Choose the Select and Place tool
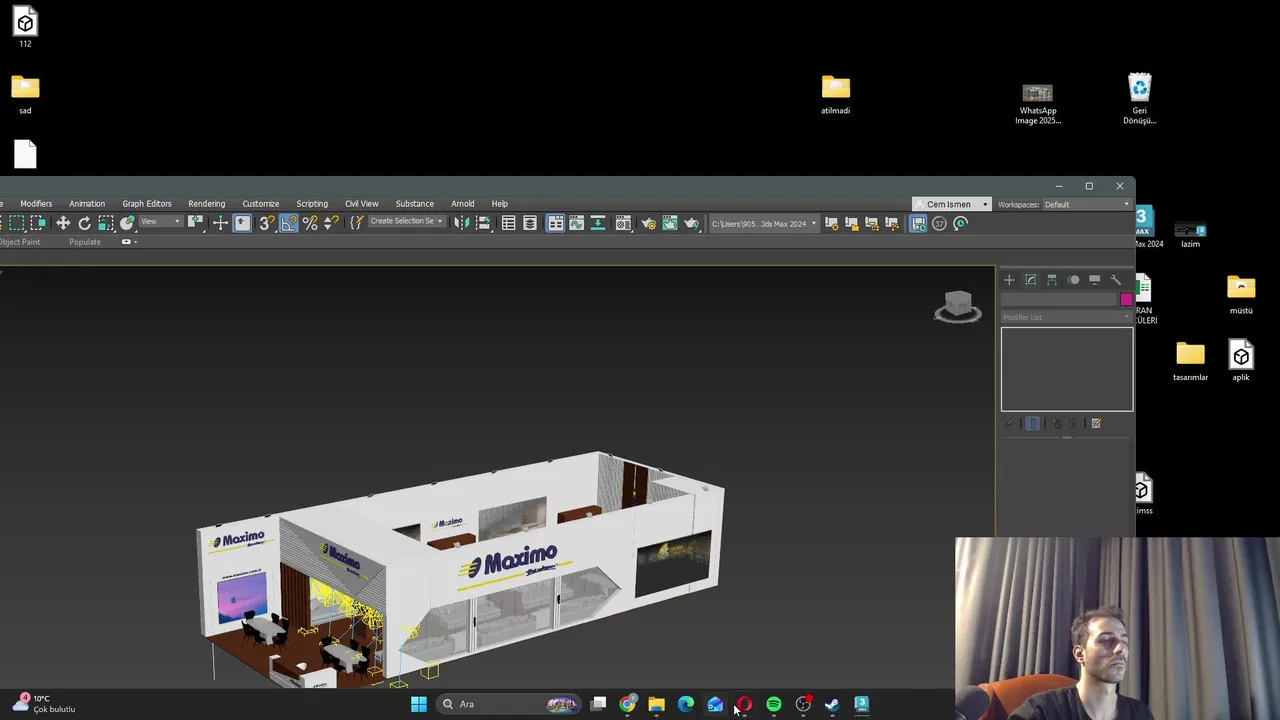Screen dimensions: 1280x720 pyautogui.click(x=127, y=223)
